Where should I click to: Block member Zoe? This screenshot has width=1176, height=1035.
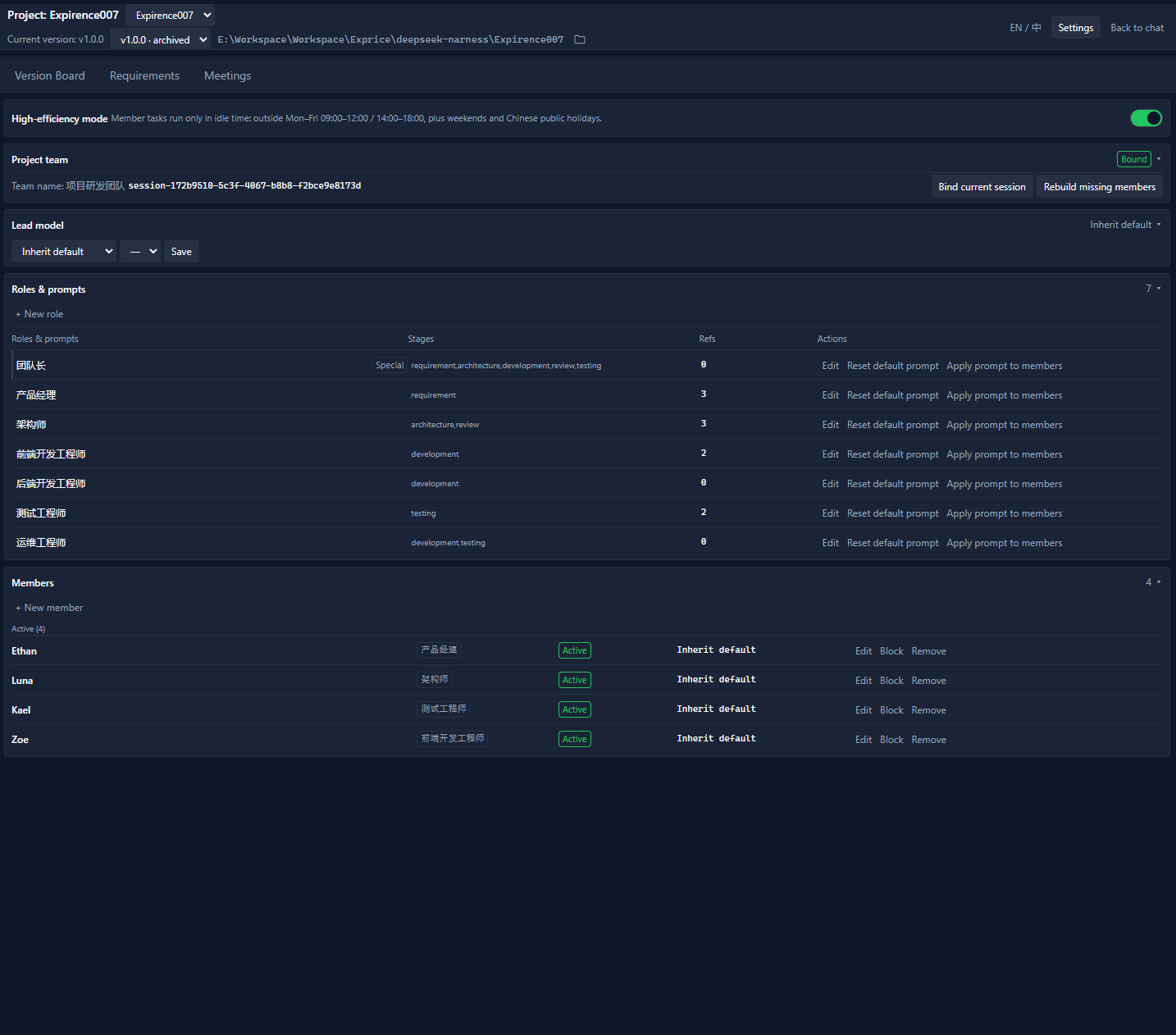[x=891, y=740]
